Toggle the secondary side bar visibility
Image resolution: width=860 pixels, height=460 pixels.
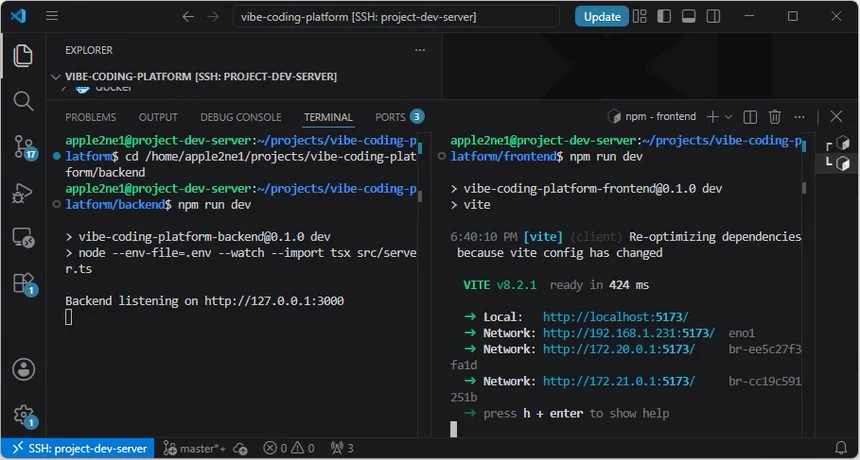(x=714, y=16)
